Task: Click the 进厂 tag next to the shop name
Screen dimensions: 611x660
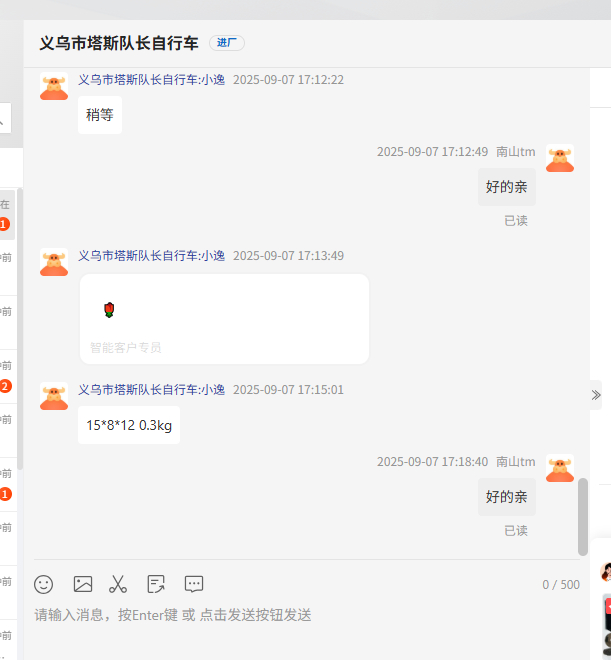Action: pos(227,43)
